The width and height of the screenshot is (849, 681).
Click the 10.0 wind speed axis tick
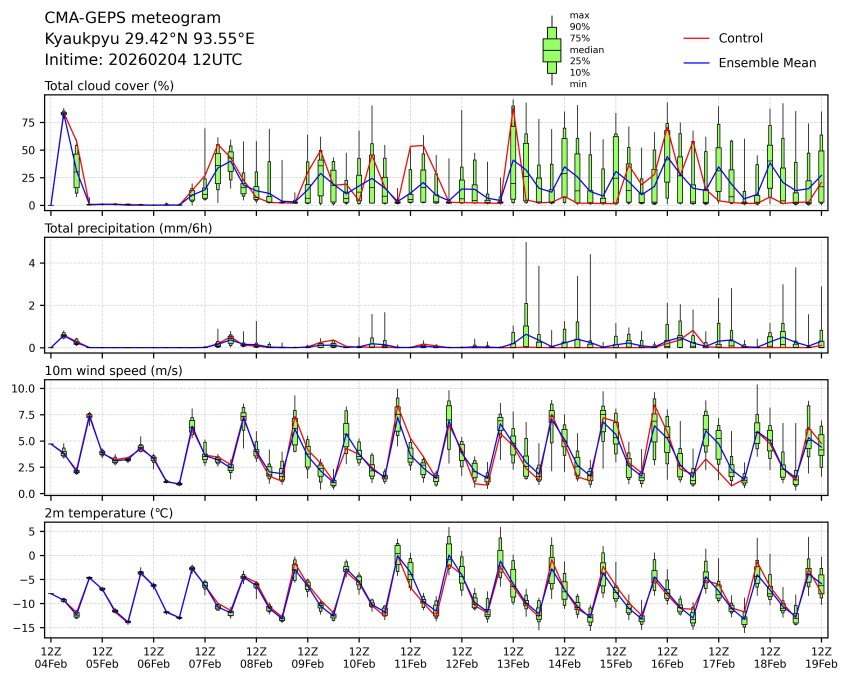(x=27, y=388)
